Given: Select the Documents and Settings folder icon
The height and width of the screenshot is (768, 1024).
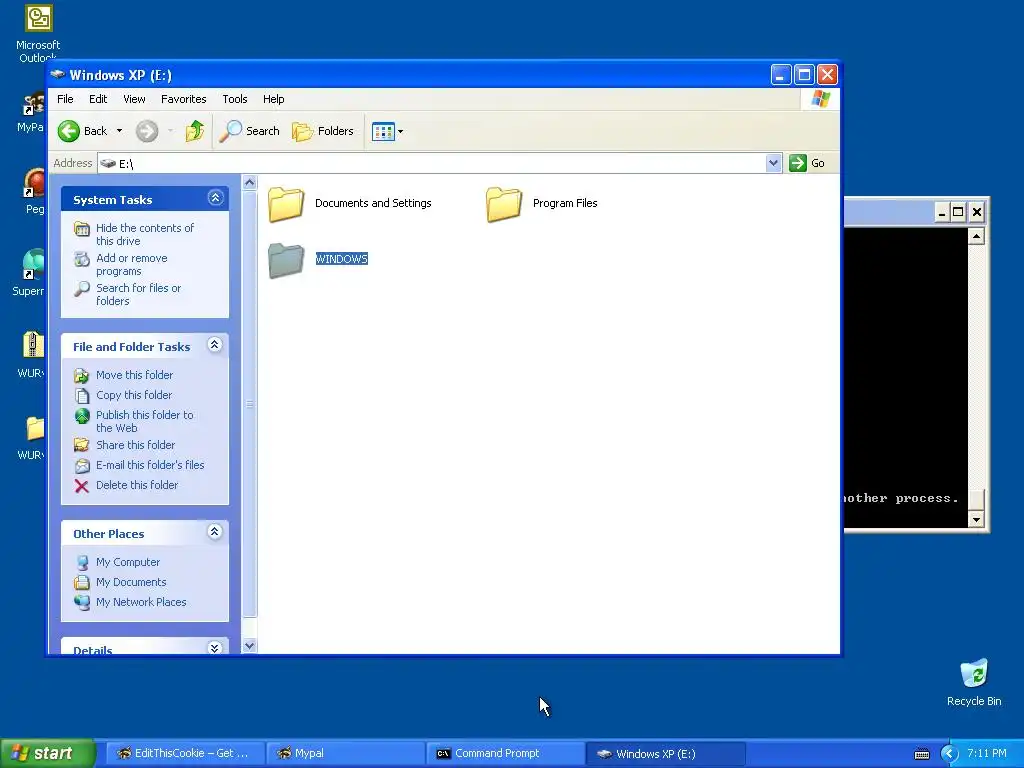Looking at the screenshot, I should 286,204.
